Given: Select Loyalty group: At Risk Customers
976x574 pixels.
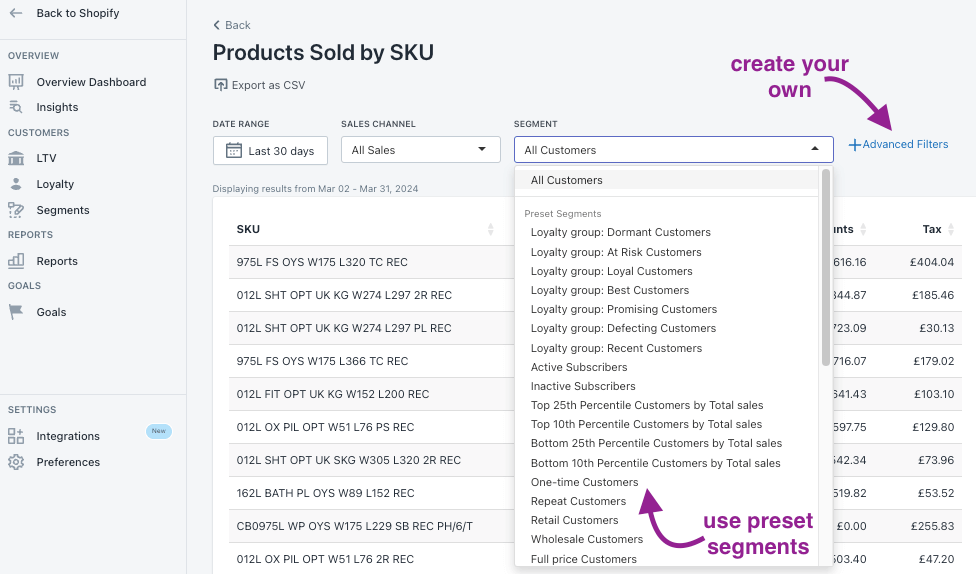Looking at the screenshot, I should (x=616, y=252).
